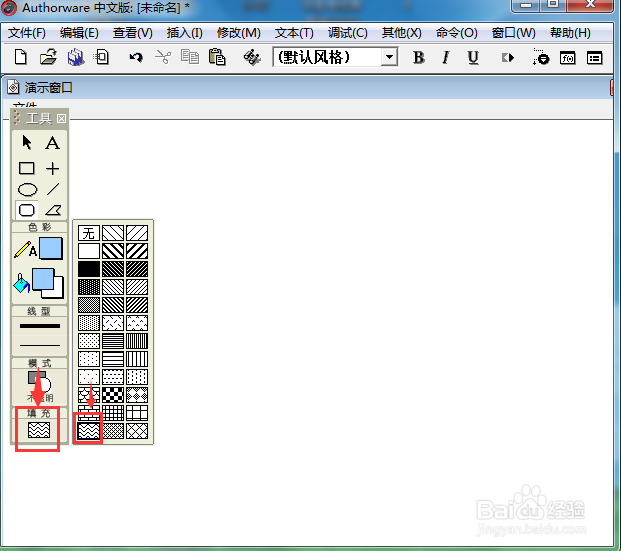Click the Import toolbar icon
The height and width of the screenshot is (551, 621).
(101, 57)
